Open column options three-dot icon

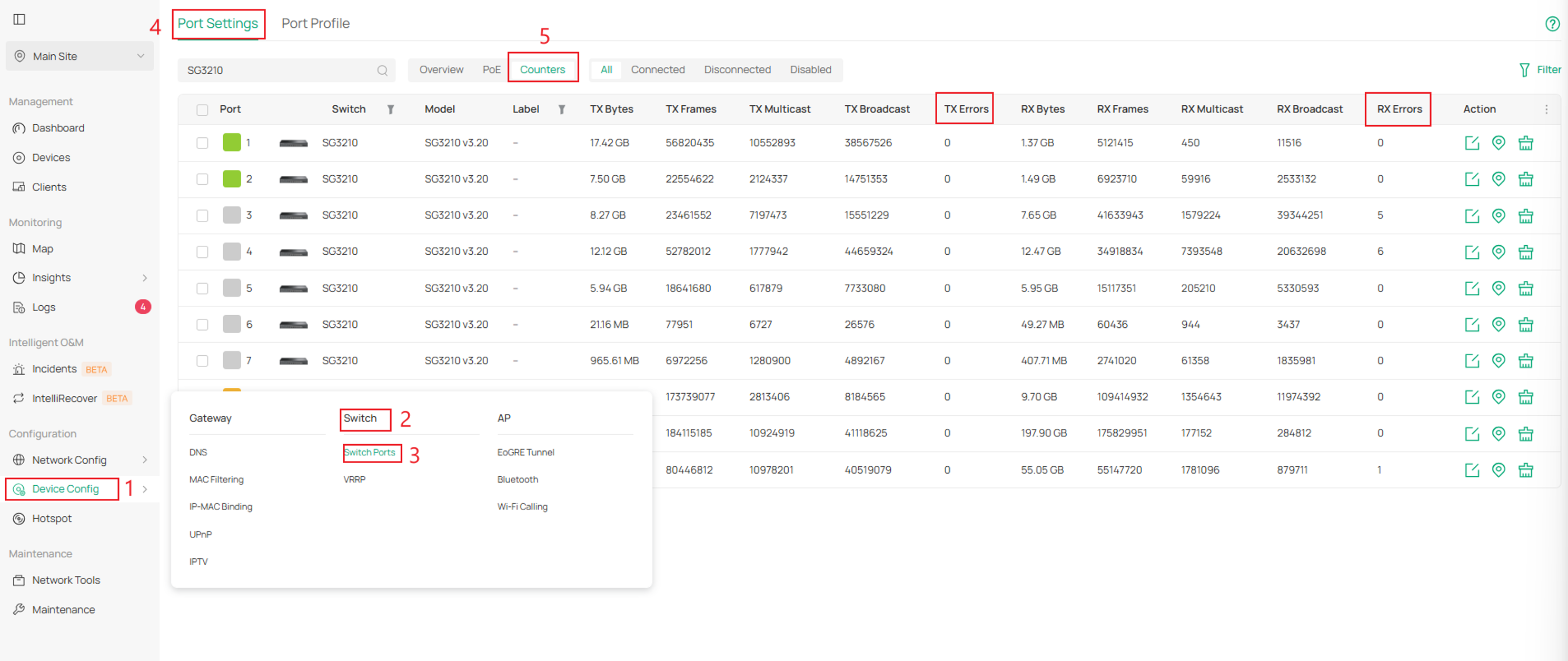(1546, 109)
